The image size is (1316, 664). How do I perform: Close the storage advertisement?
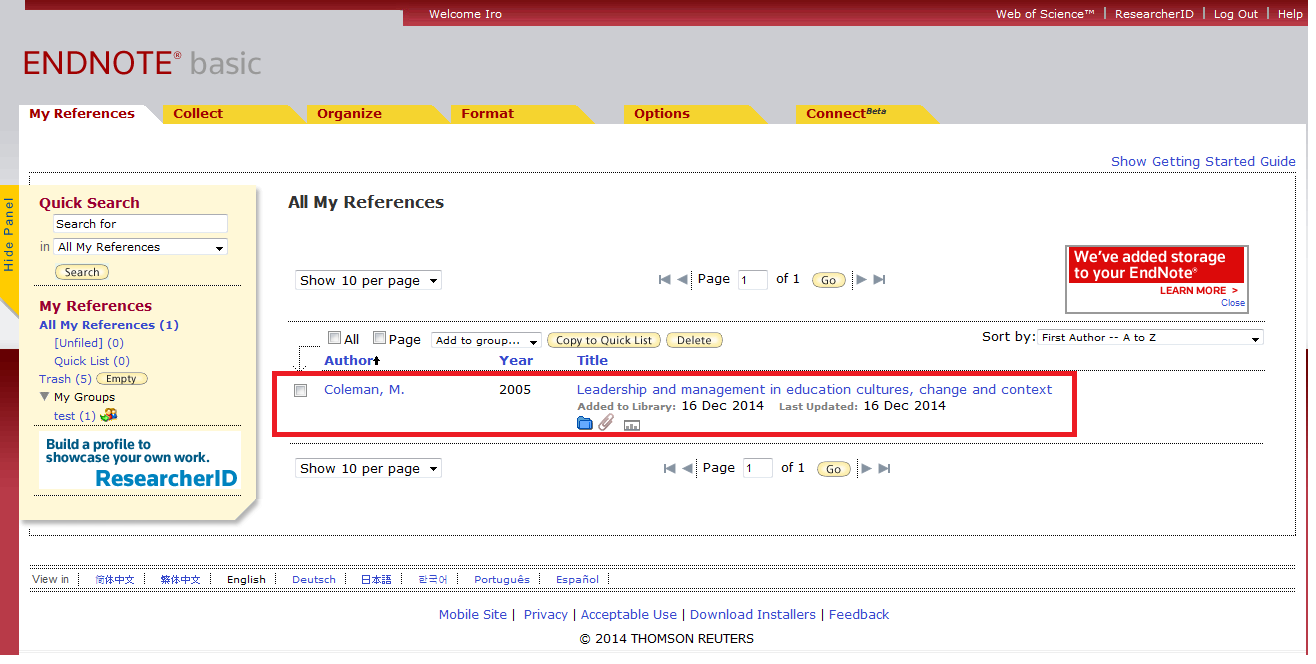click(1233, 303)
